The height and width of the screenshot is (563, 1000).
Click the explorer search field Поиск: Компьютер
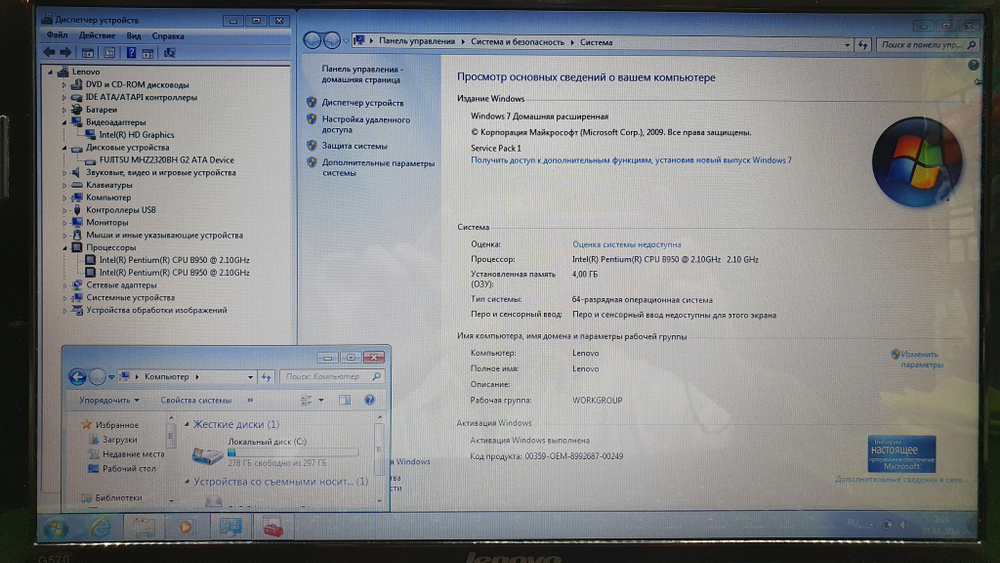coord(332,377)
